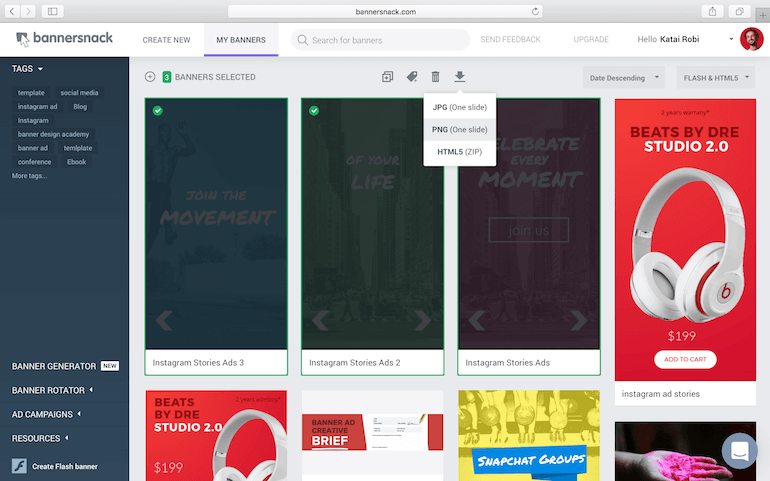Collapse the TAGS section

(x=28, y=69)
